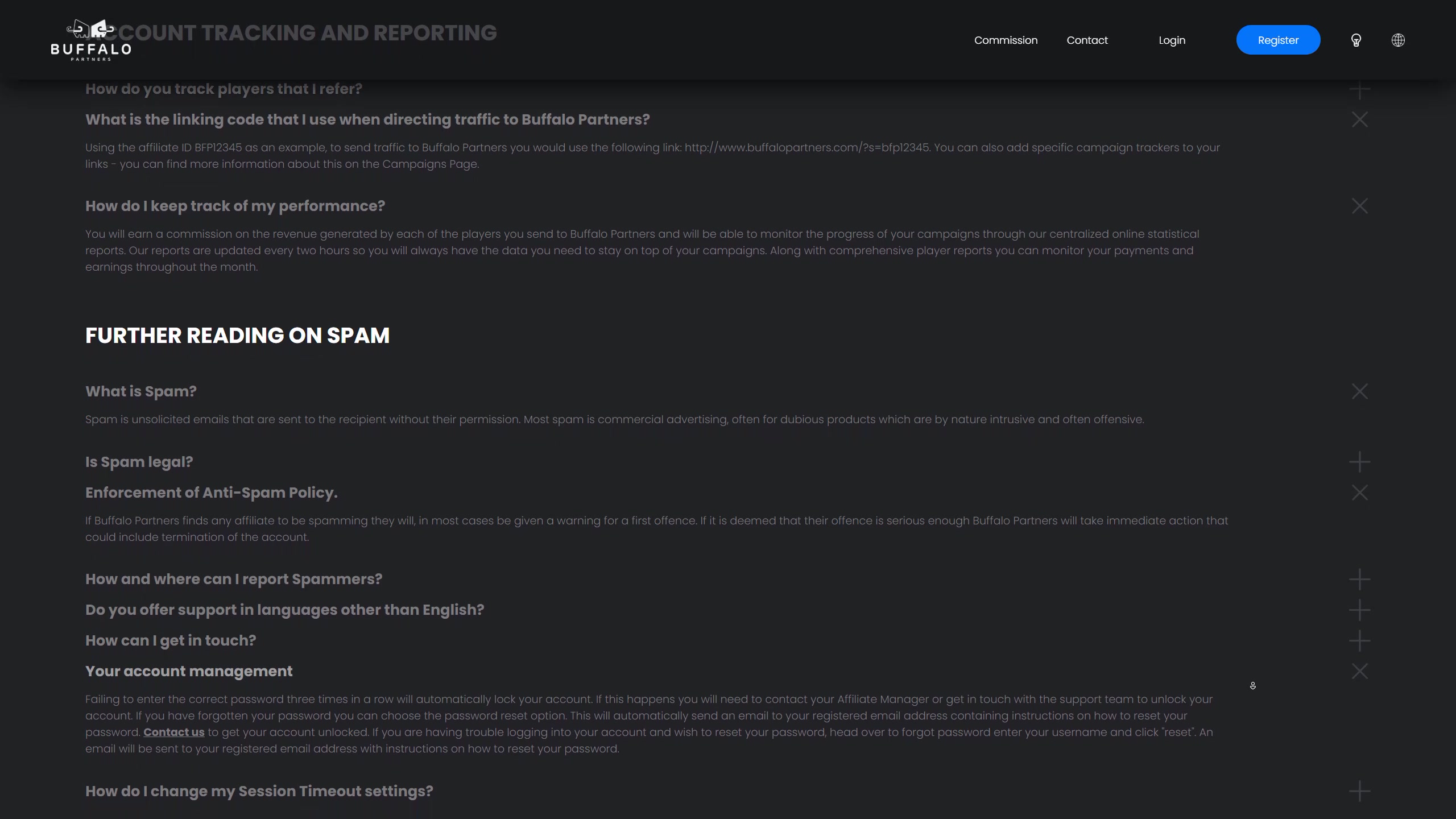
Task: Open the Commission menu item
Action: [1006, 40]
